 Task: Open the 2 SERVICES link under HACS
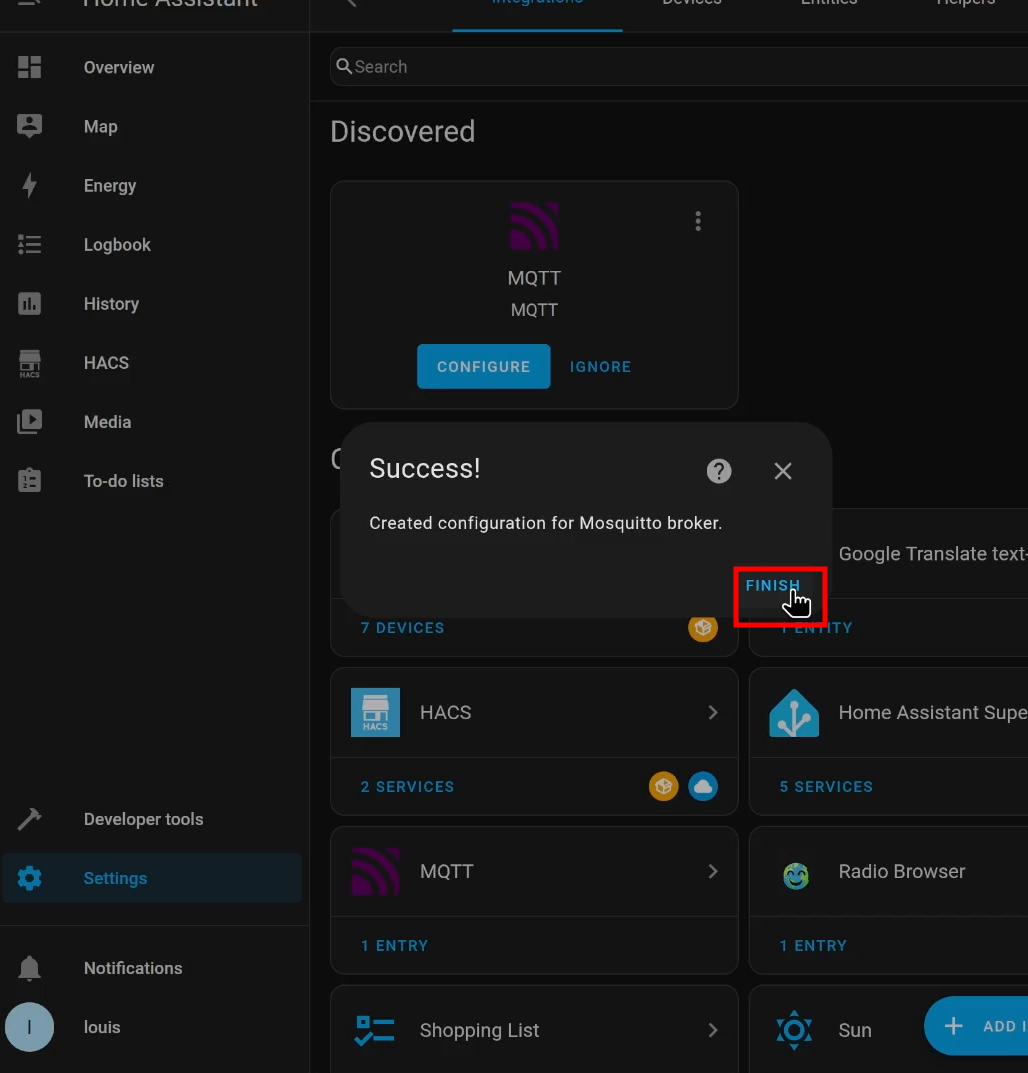(407, 787)
